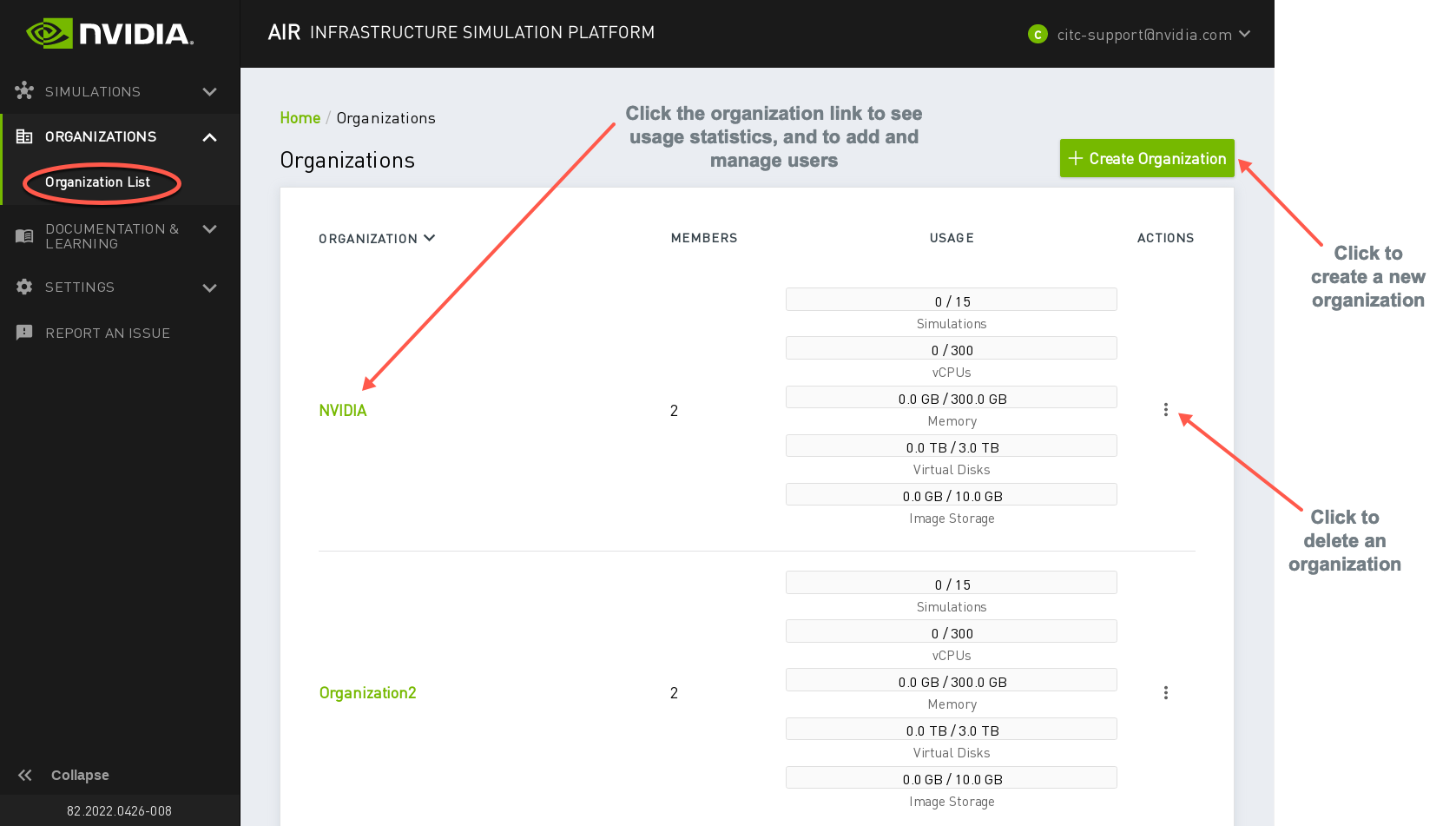1456x826 pixels.
Task: Go to Home via breadcrumb link
Action: pyautogui.click(x=300, y=118)
